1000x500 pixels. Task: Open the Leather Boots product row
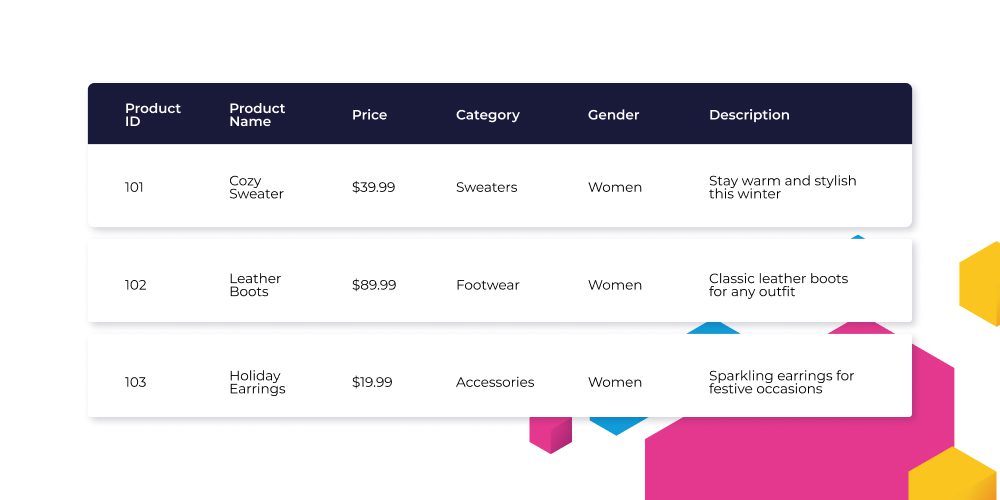[499, 281]
